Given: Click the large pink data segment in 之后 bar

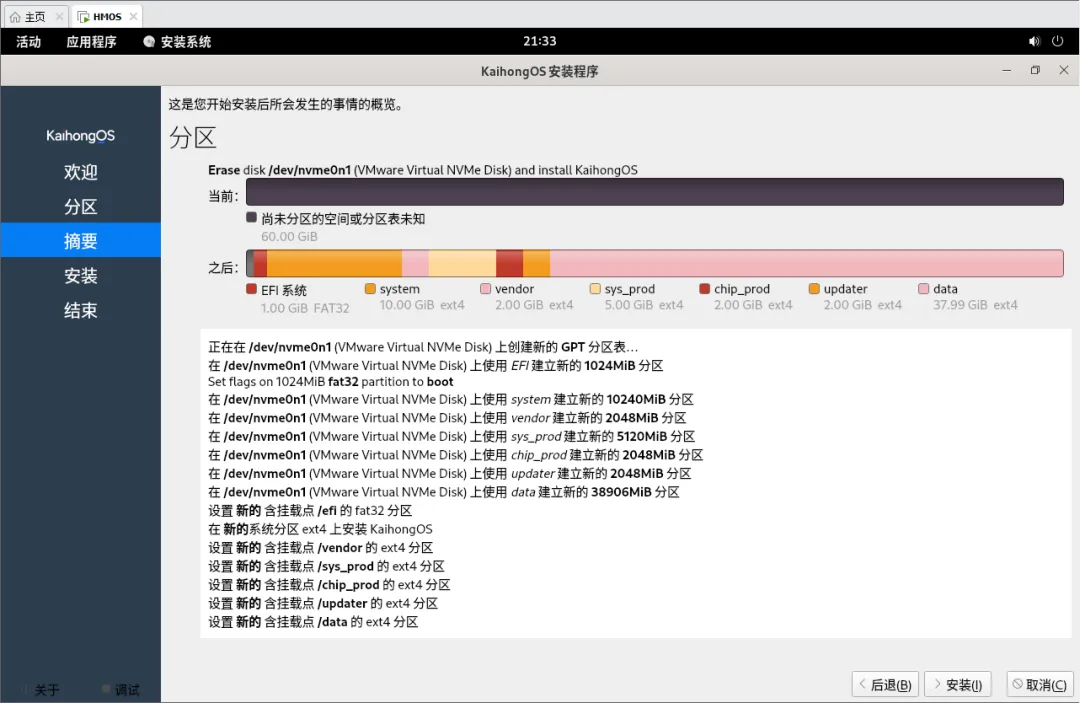Looking at the screenshot, I should (x=807, y=264).
